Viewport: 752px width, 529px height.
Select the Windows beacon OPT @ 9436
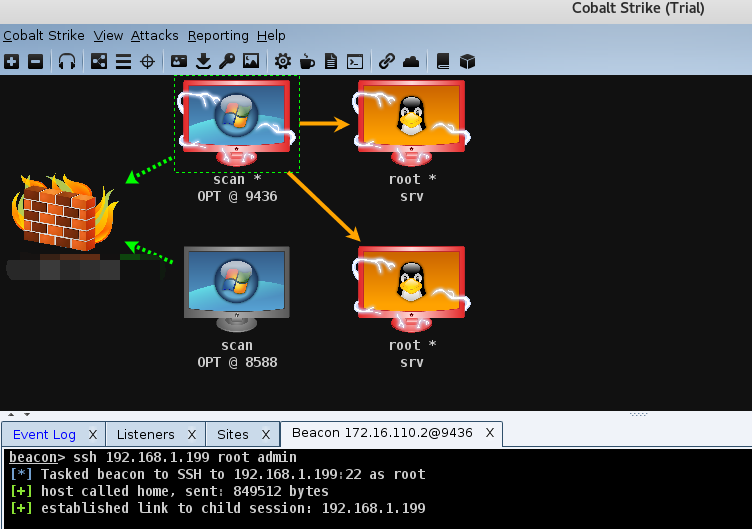click(236, 123)
